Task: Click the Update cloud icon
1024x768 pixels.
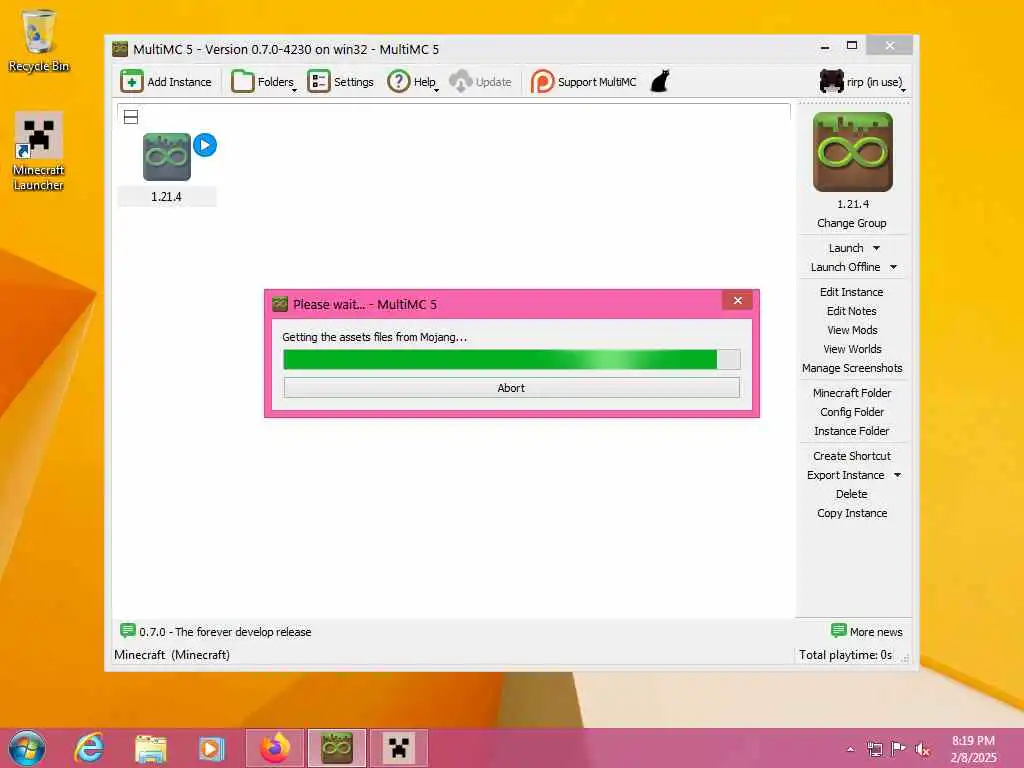Action: [460, 82]
